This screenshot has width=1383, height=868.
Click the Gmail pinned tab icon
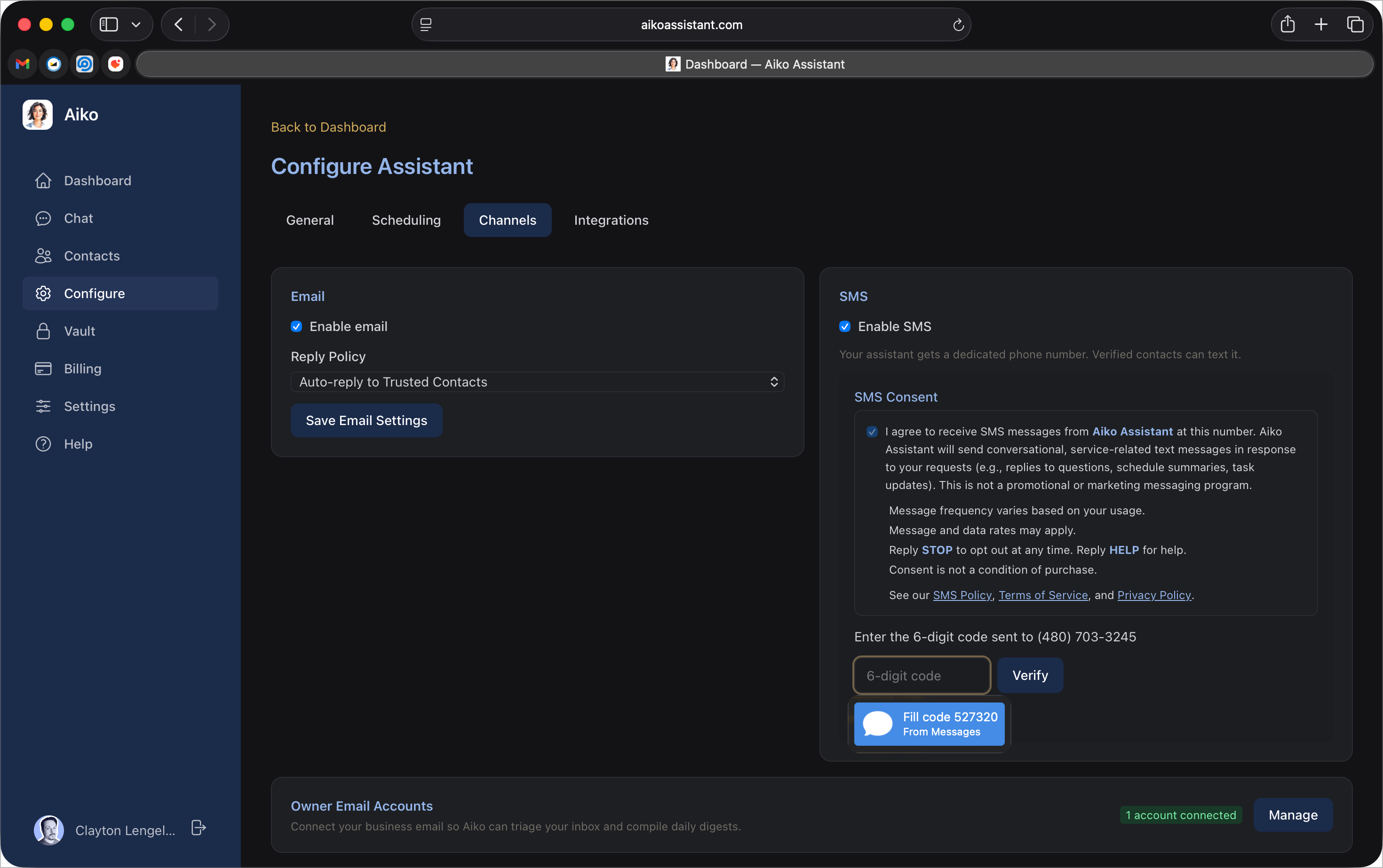tap(23, 64)
